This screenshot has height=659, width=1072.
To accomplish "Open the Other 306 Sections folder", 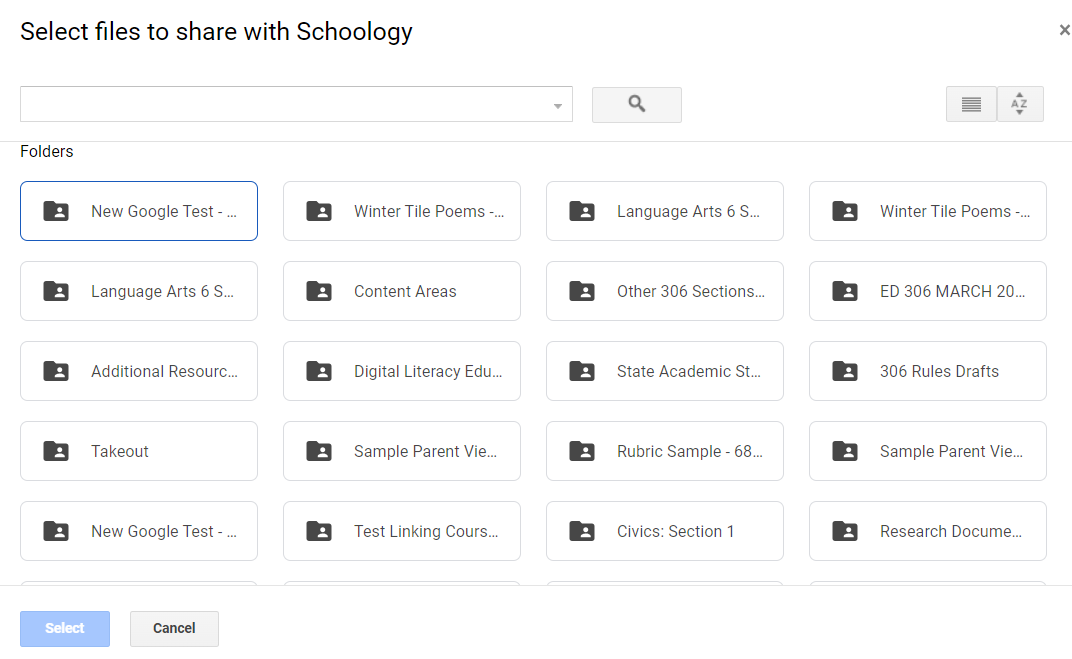I will coord(665,291).
